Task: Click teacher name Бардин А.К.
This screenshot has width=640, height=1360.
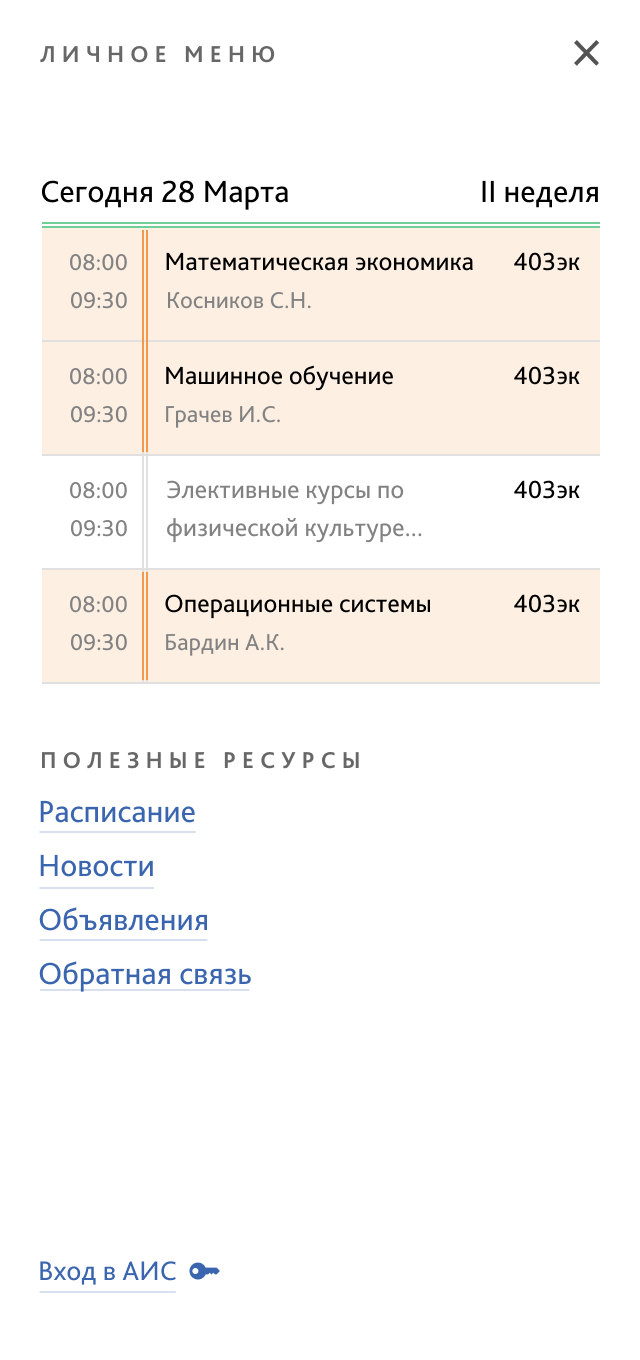Action: click(x=224, y=642)
